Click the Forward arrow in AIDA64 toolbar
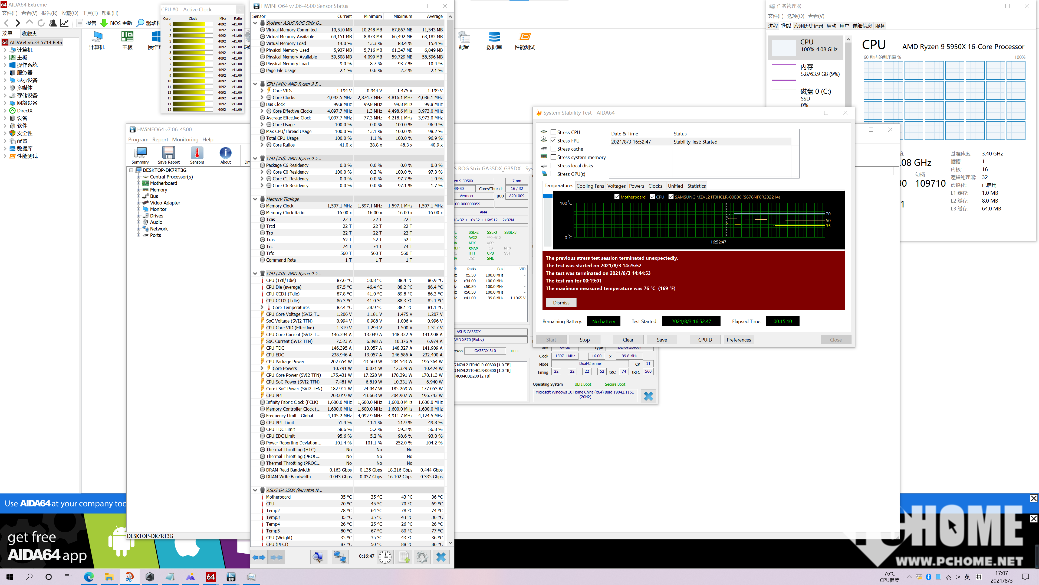Image resolution: width=1039 pixels, height=585 pixels. (18, 23)
